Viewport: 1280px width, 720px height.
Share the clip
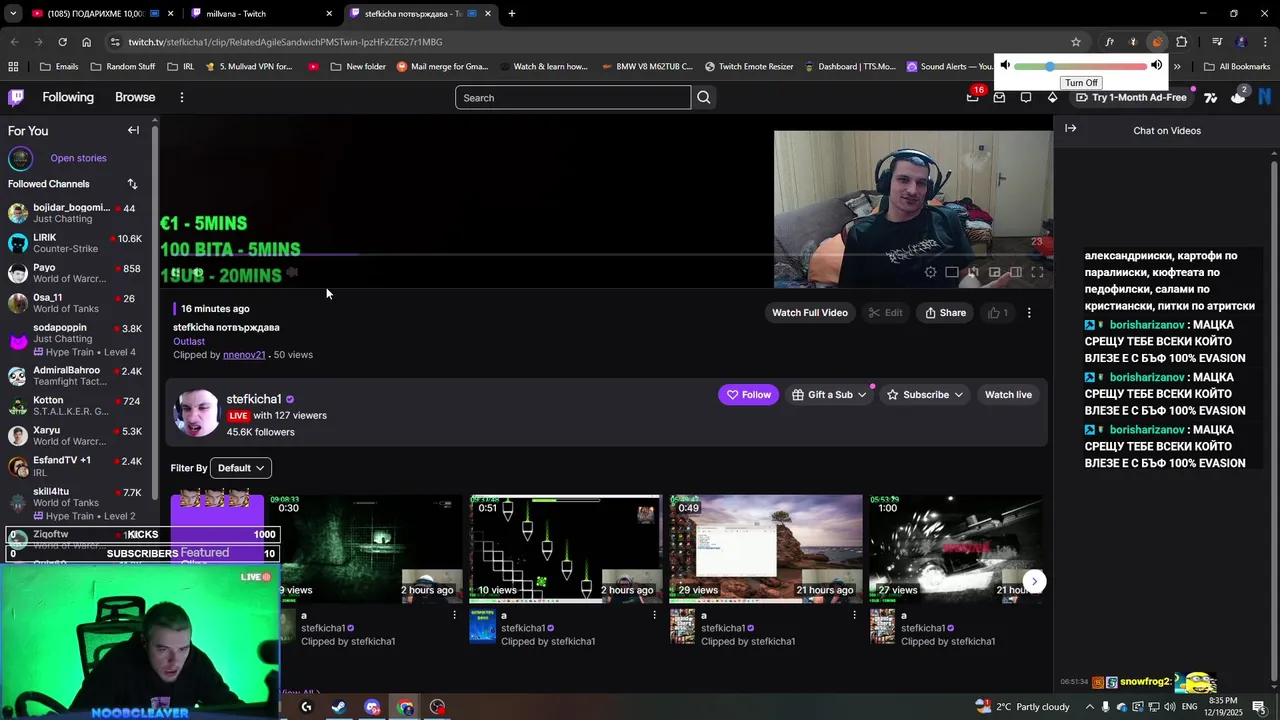[945, 313]
